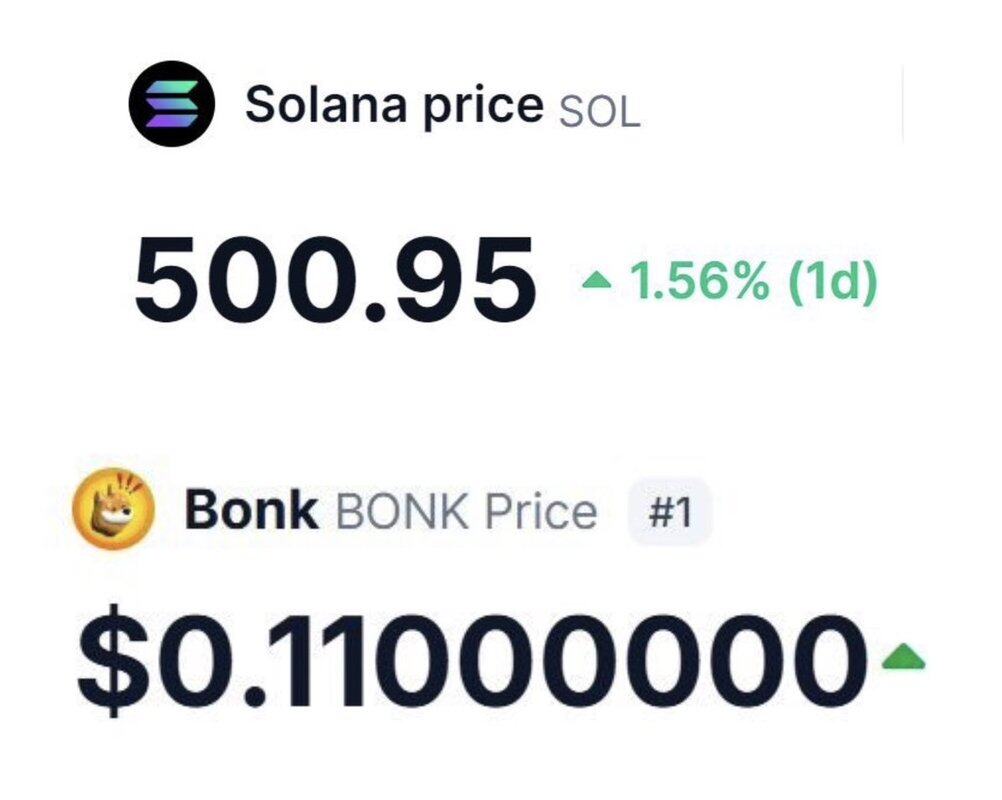The width and height of the screenshot is (1002, 800).
Task: Click the Solana logo icon
Action: (172, 103)
